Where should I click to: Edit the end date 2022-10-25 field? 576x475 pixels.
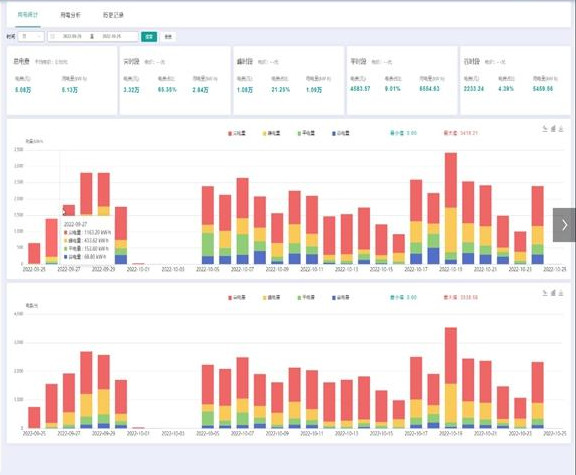[112, 36]
